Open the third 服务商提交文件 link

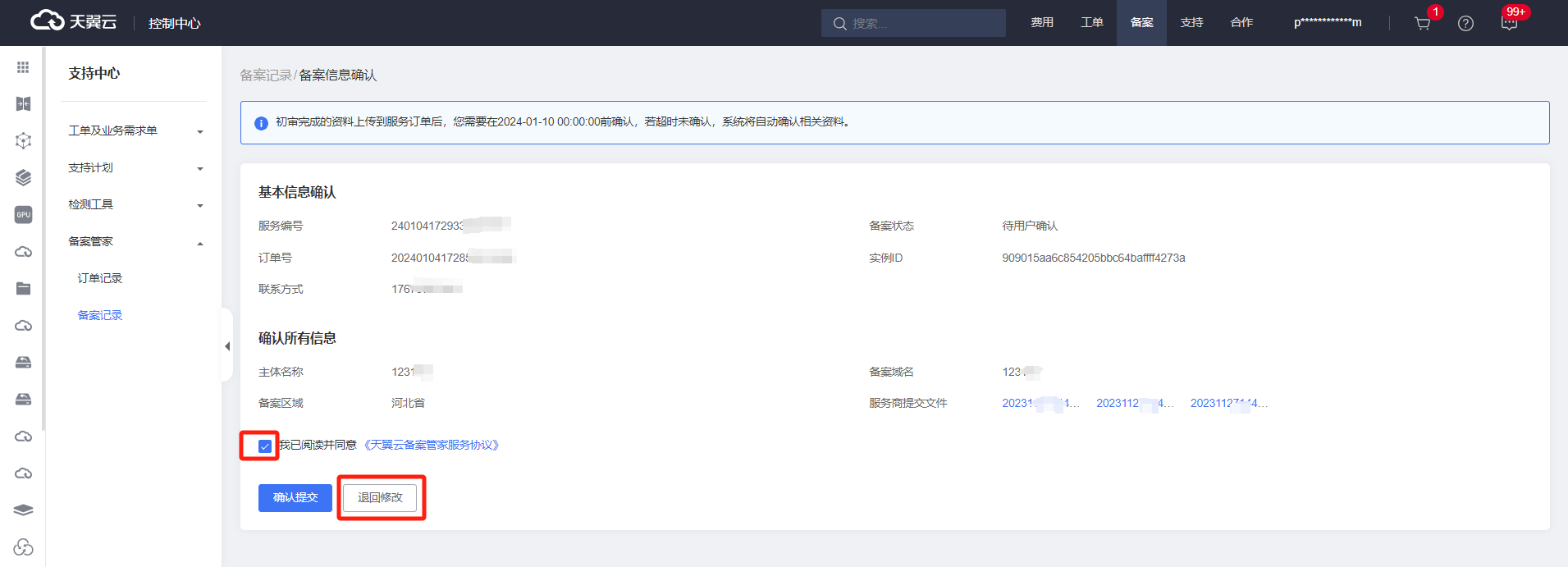pos(1229,404)
